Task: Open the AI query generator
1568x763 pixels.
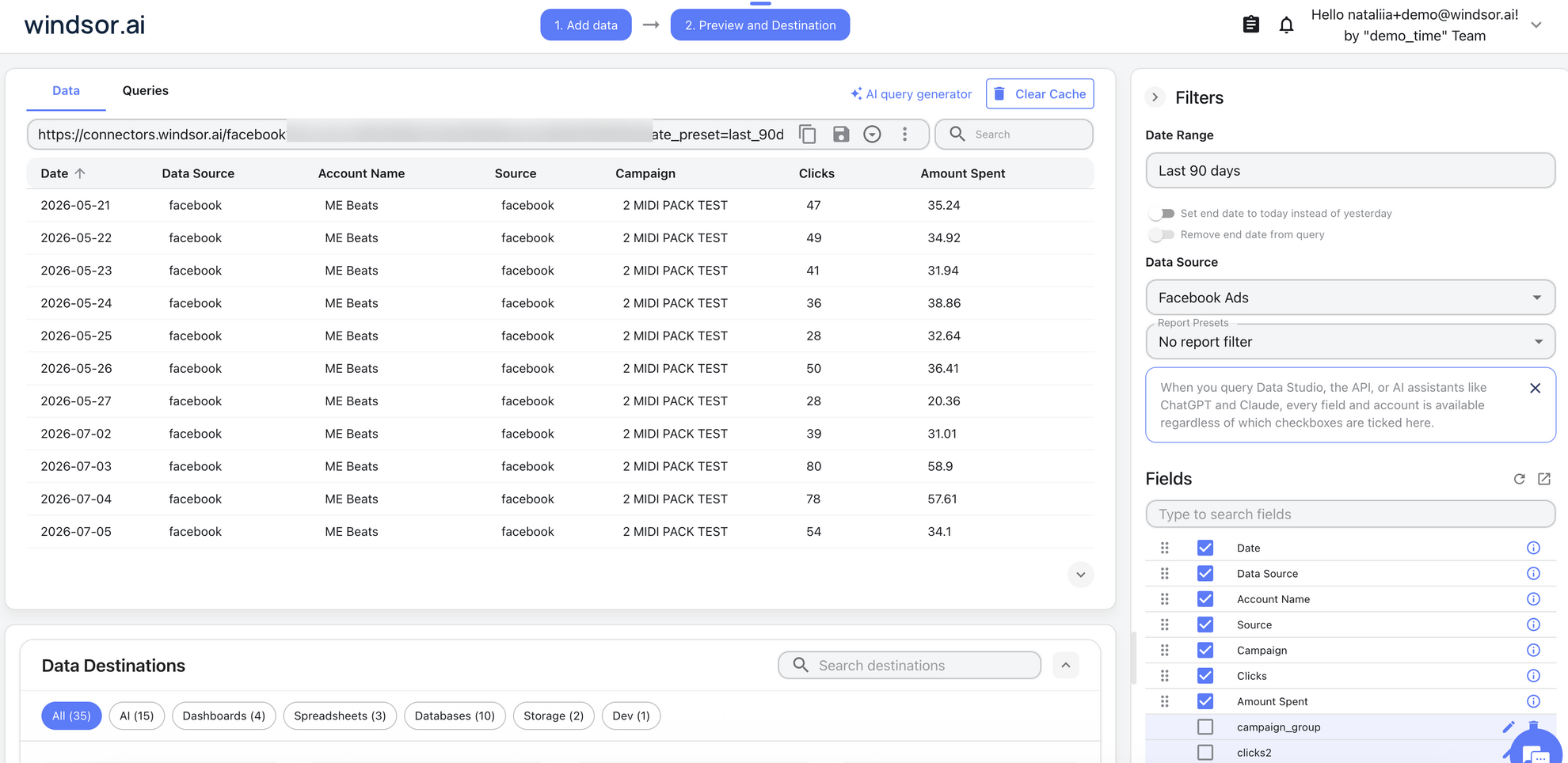Action: click(x=911, y=94)
